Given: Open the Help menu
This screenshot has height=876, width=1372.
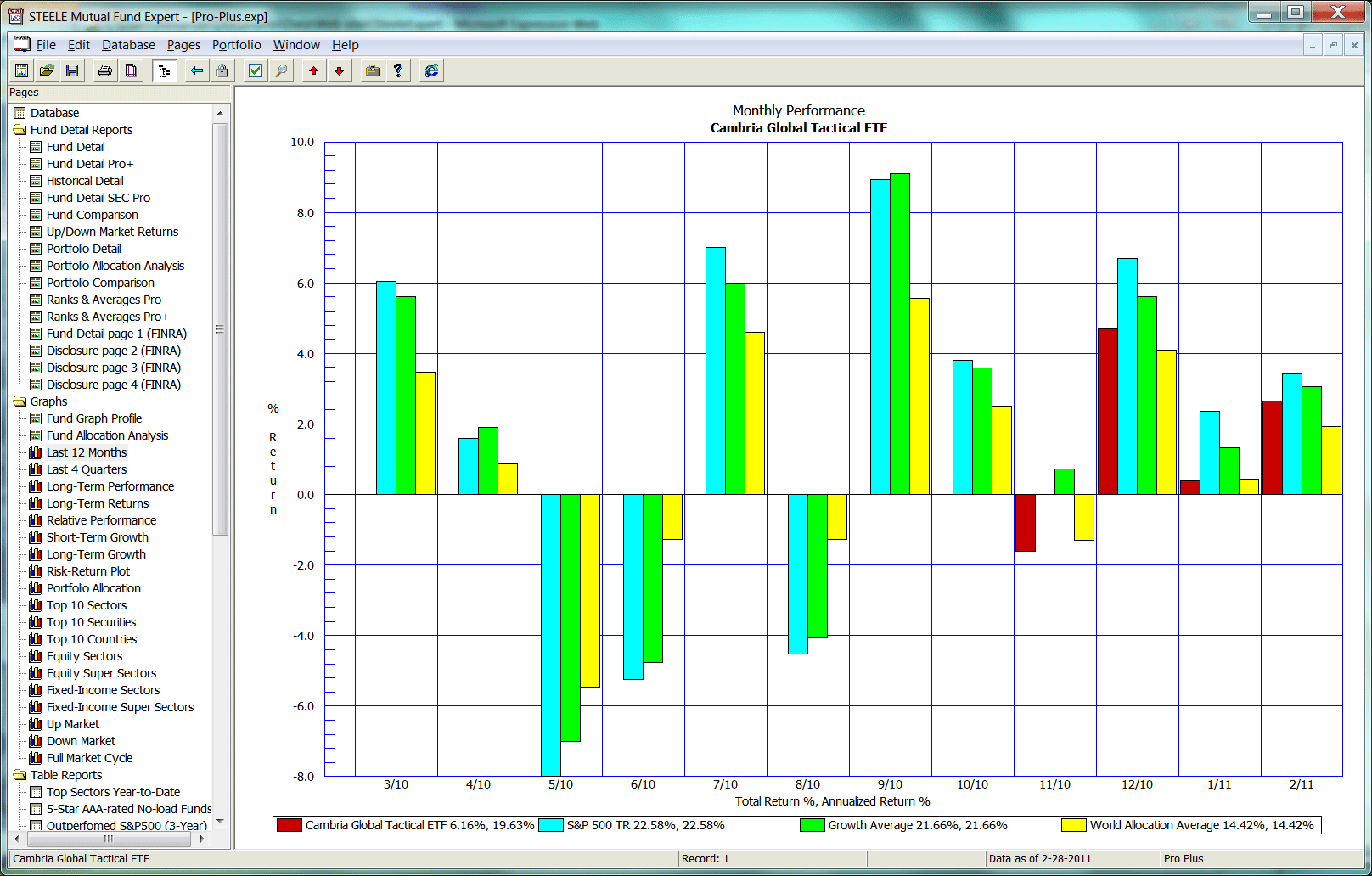Looking at the screenshot, I should pyautogui.click(x=346, y=45).
